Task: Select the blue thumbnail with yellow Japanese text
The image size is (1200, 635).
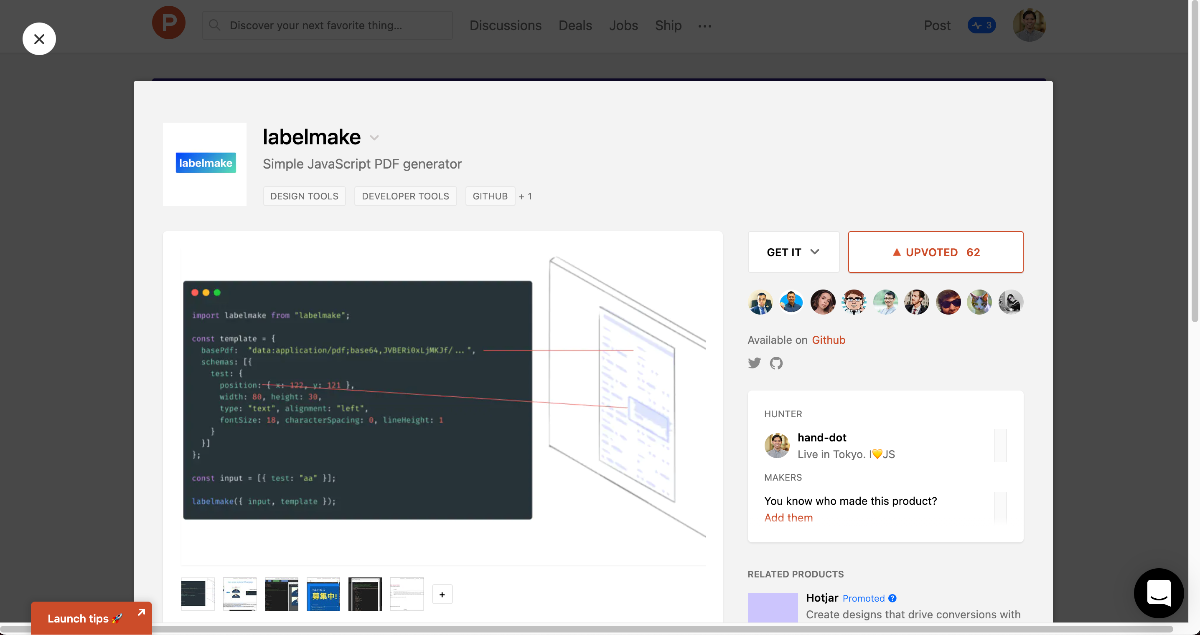Action: pyautogui.click(x=323, y=594)
